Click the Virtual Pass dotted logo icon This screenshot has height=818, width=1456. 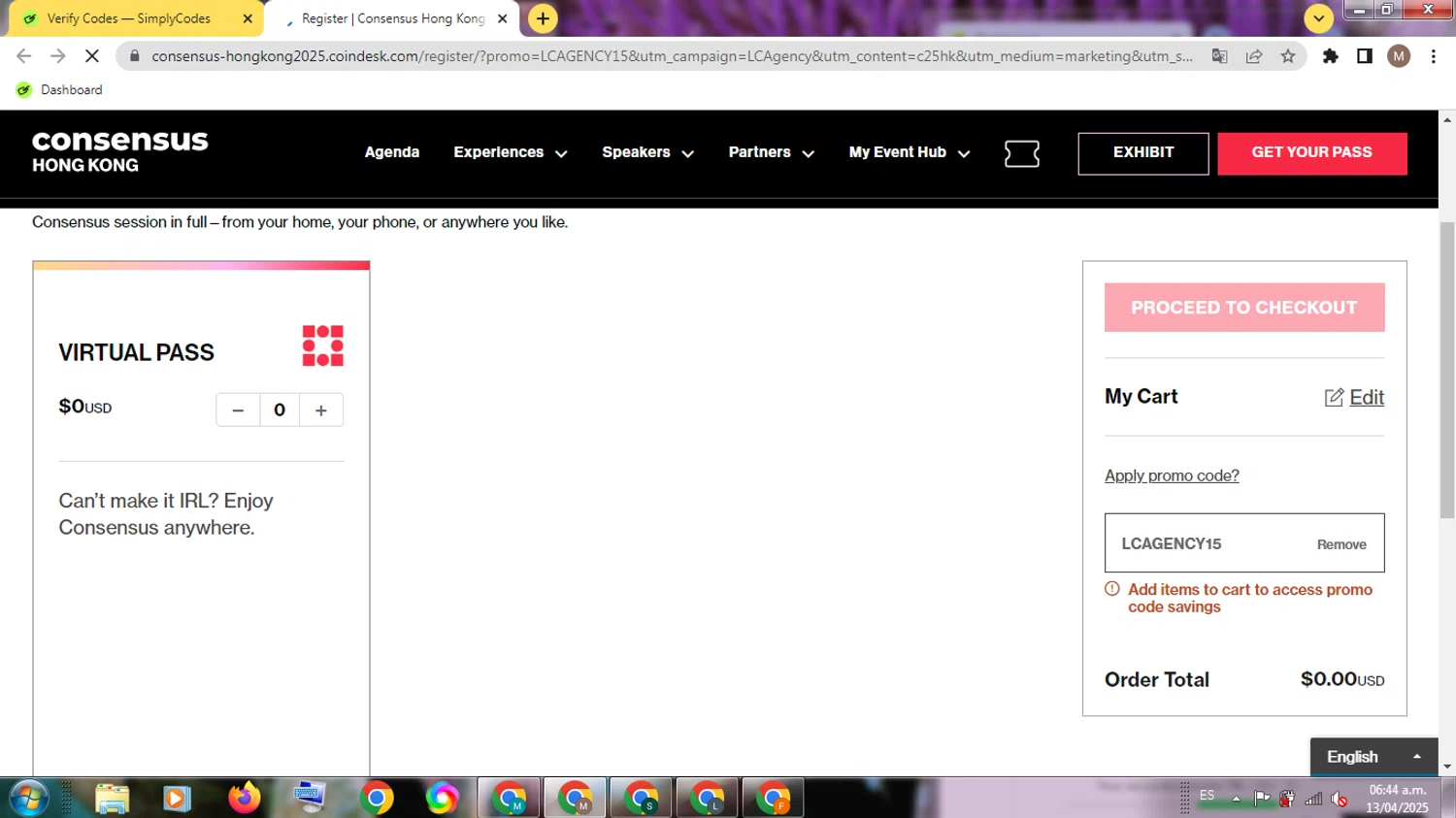[322, 345]
